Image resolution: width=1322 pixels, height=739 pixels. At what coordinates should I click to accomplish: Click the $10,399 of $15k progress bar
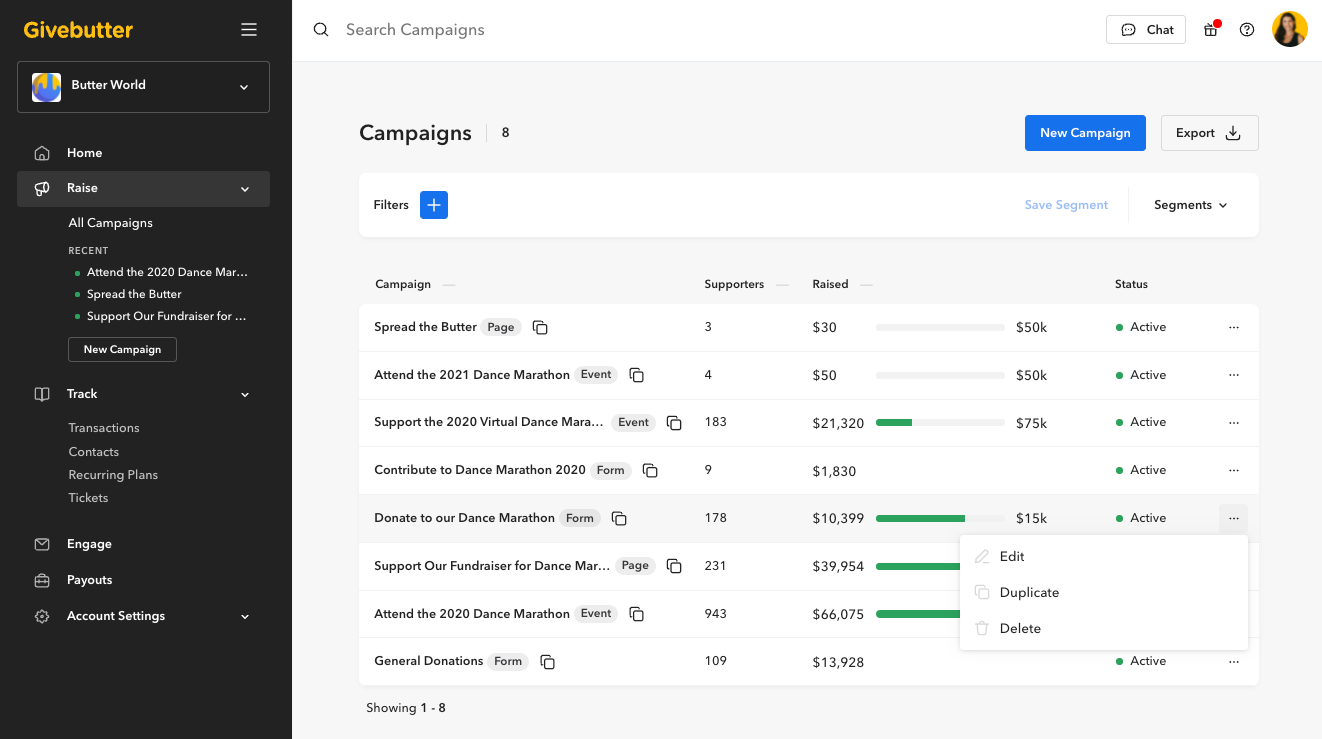(940, 518)
